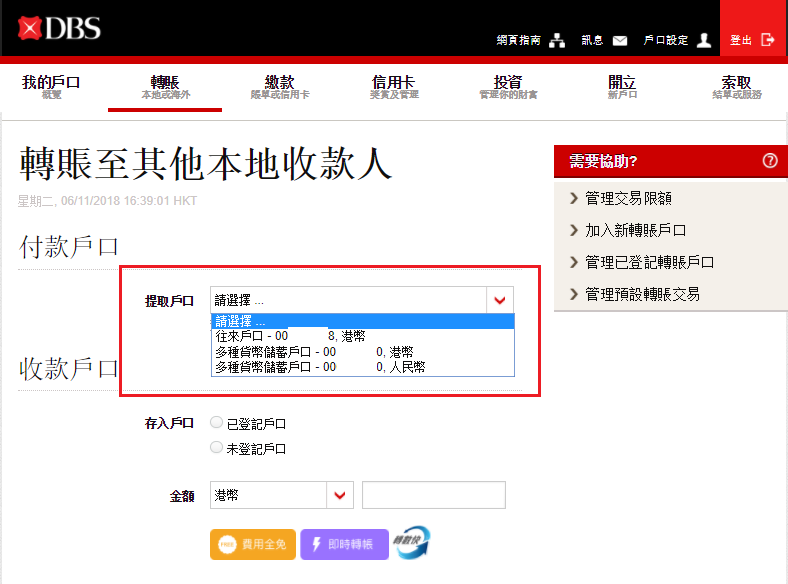Open the sitemap icon next to 網頁指南
The width and height of the screenshot is (788, 584).
[x=558, y=41]
